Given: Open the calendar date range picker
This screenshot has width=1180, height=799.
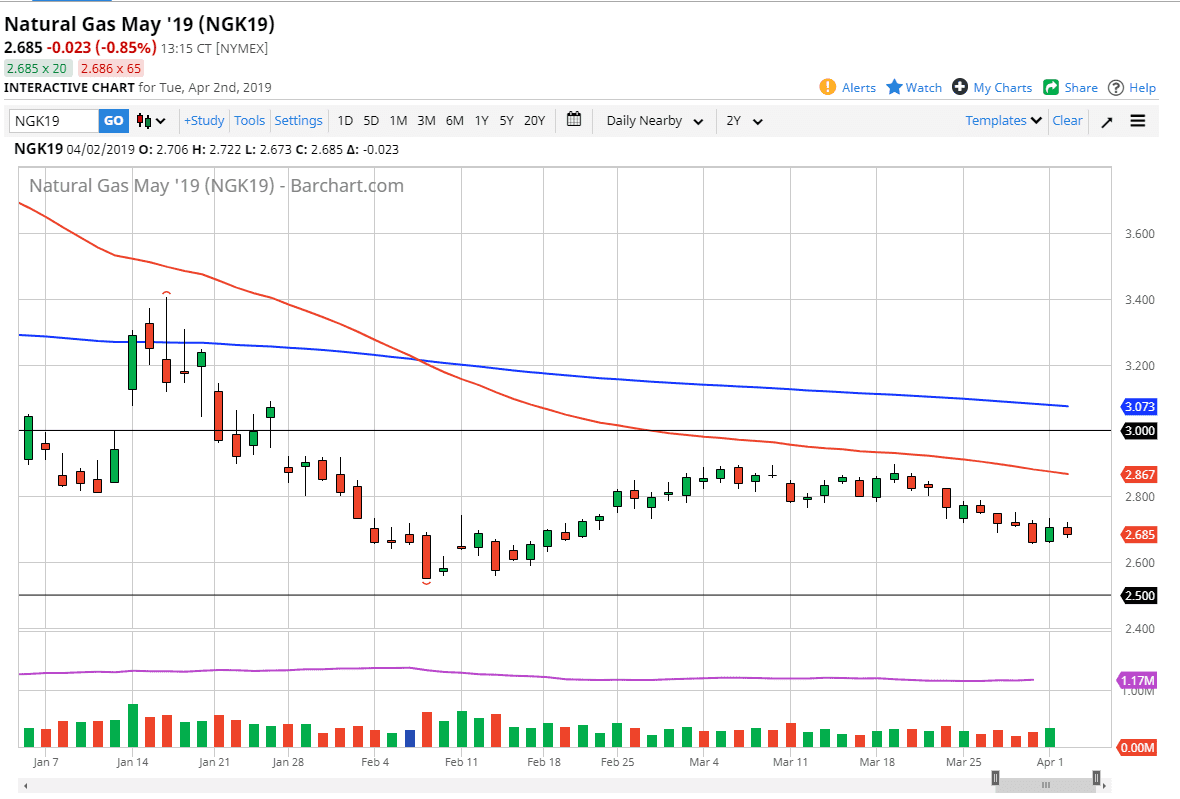Looking at the screenshot, I should pyautogui.click(x=574, y=120).
